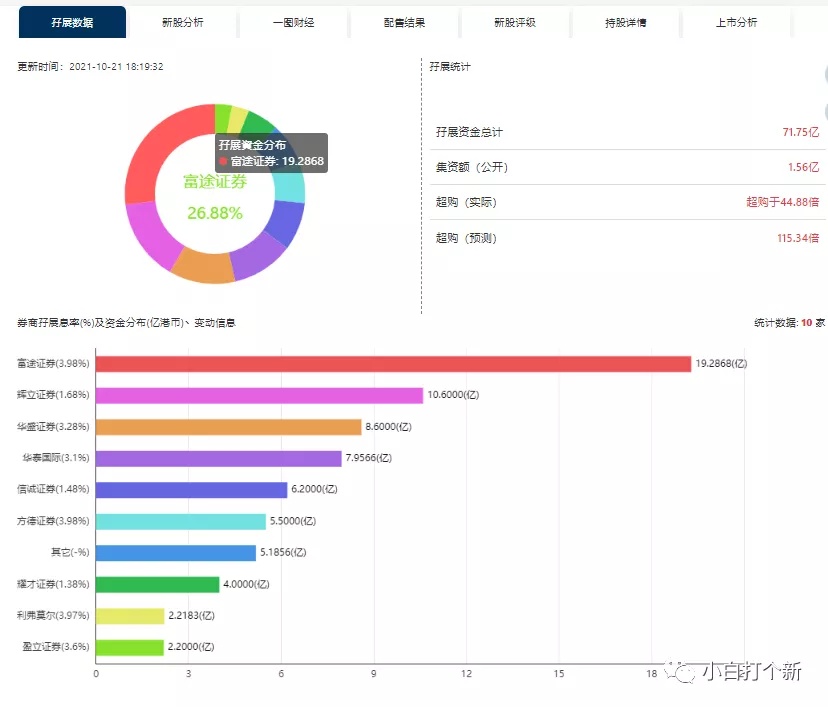828x707 pixels.
Task: Click the 孖展统计 section heading
Action: [x=450, y=67]
